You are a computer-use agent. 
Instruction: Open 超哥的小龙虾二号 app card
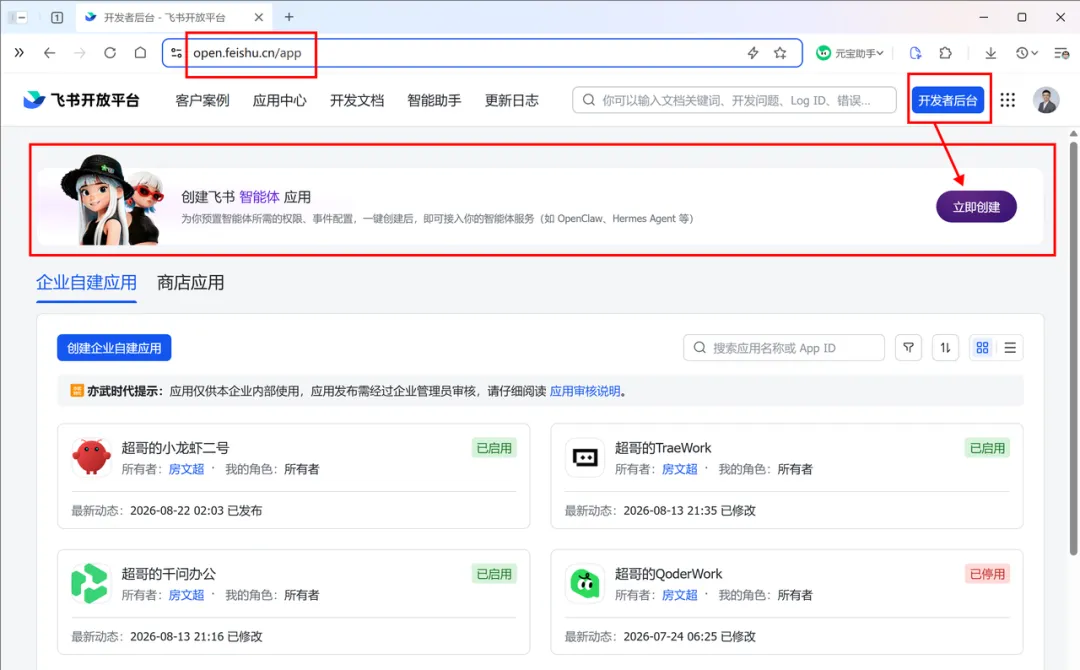click(293, 476)
